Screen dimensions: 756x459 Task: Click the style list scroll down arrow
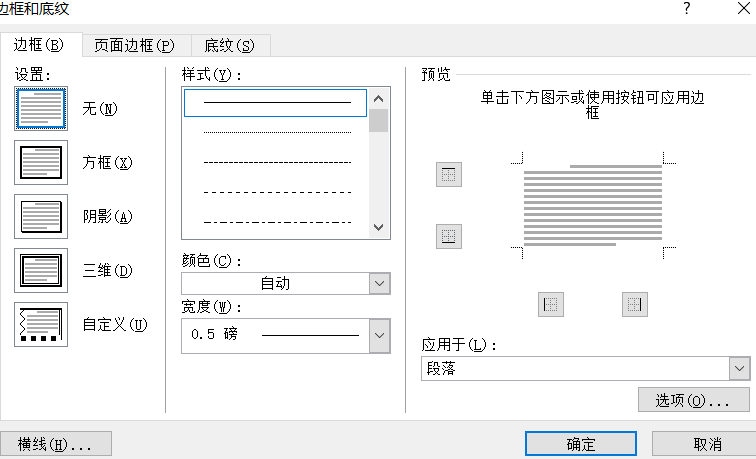coord(378,227)
